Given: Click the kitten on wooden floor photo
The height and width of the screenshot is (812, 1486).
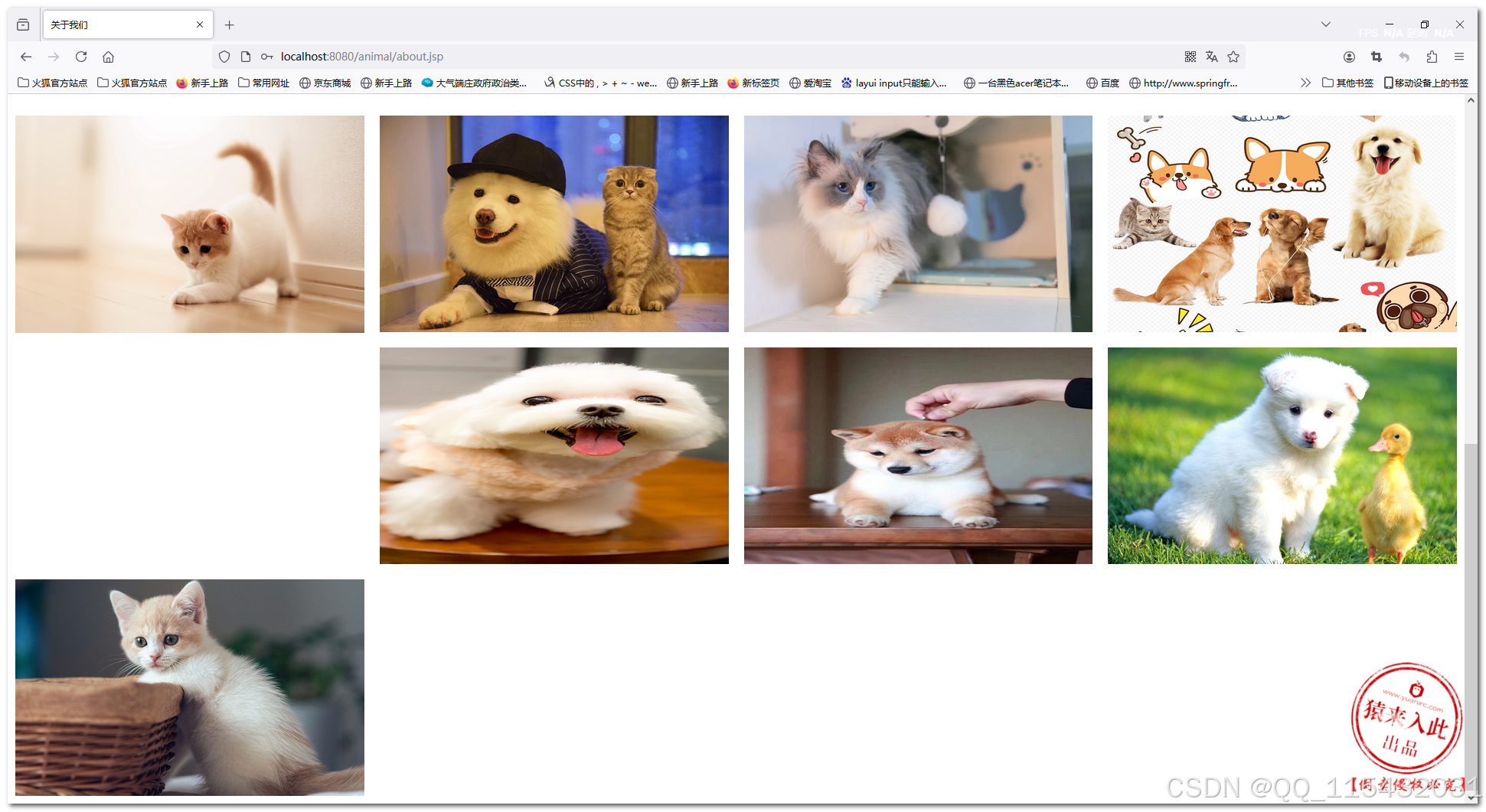Looking at the screenshot, I should (x=190, y=223).
